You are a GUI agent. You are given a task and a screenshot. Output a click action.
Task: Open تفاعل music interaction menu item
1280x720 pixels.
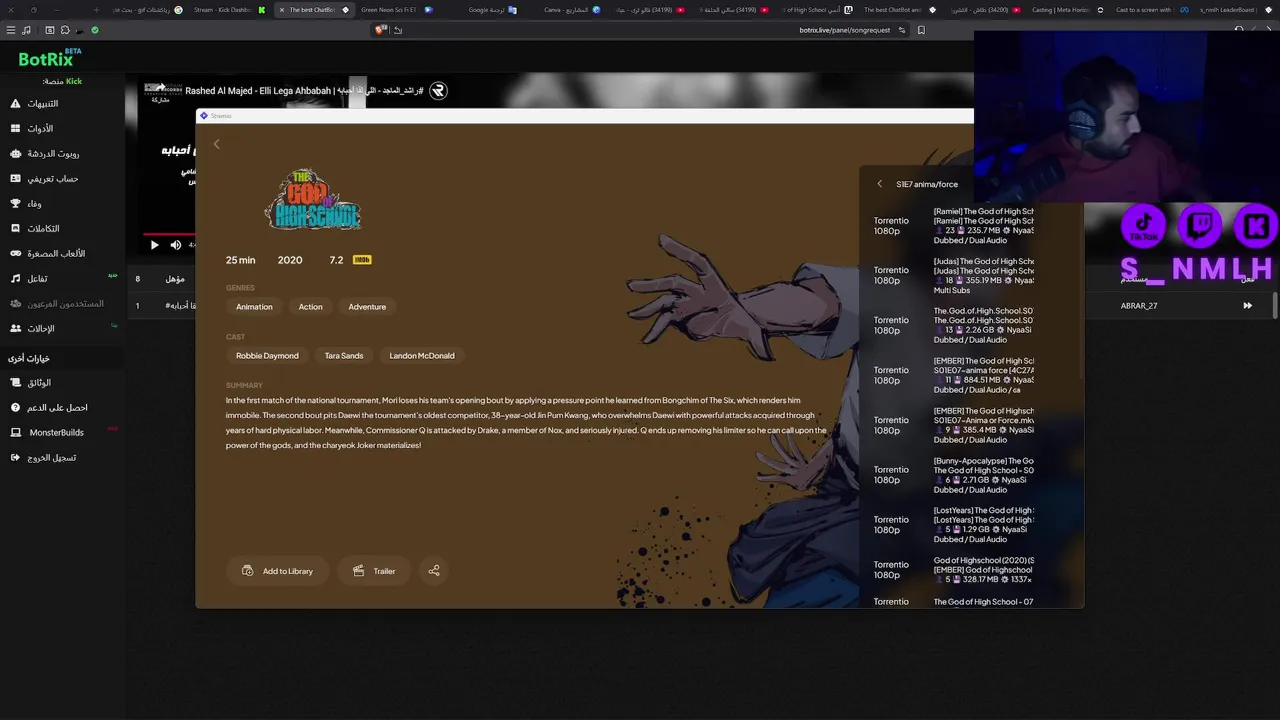pos(29,279)
